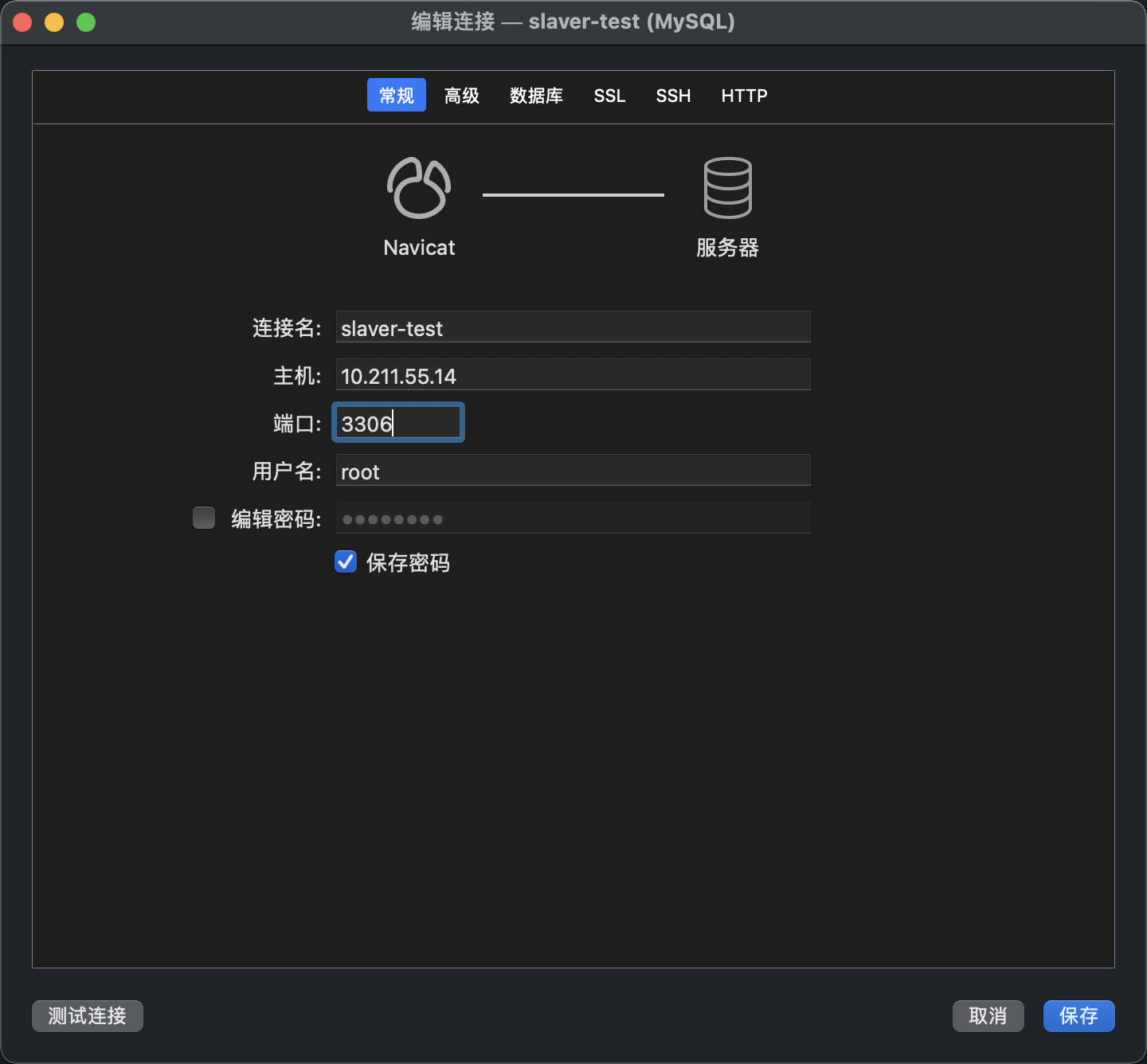Click the 主机 field showing 10.211.55.14
The image size is (1147, 1064).
tap(573, 375)
